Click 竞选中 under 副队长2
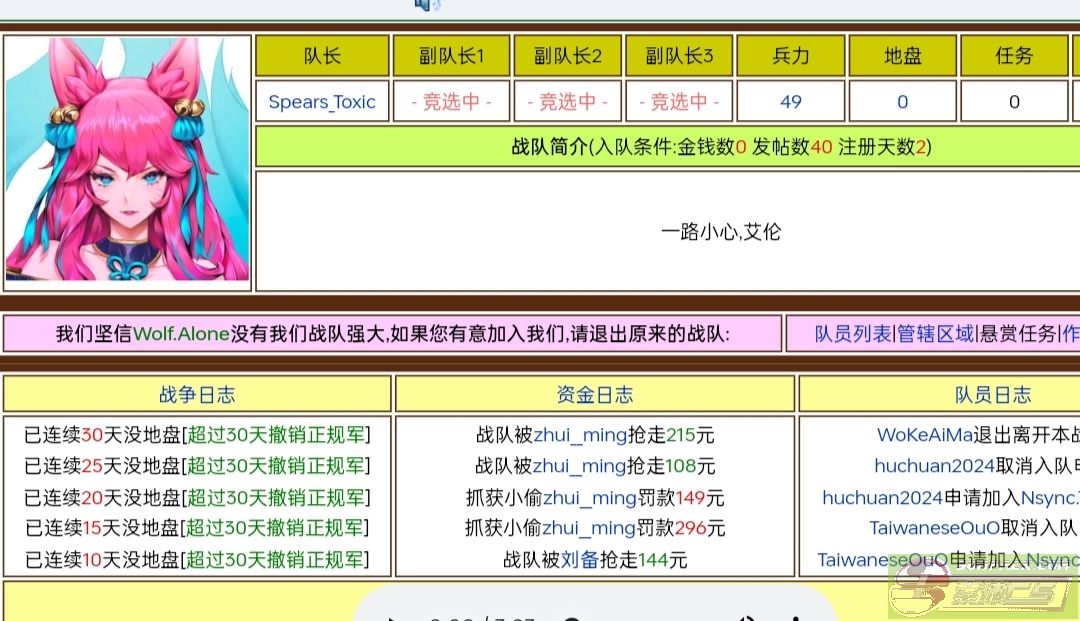This screenshot has width=1080, height=621. [x=568, y=102]
